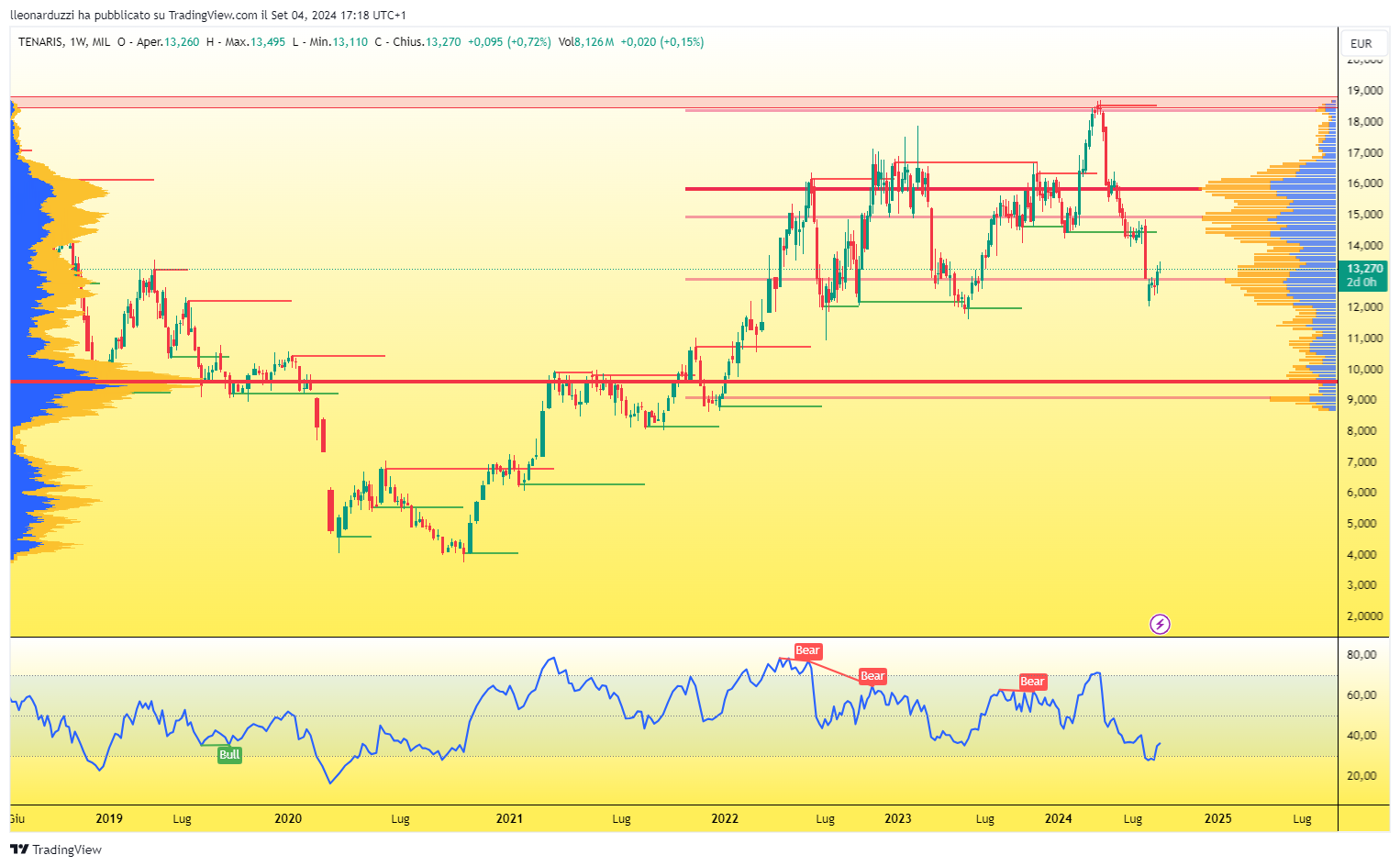Click the 2023 time axis label

click(897, 819)
